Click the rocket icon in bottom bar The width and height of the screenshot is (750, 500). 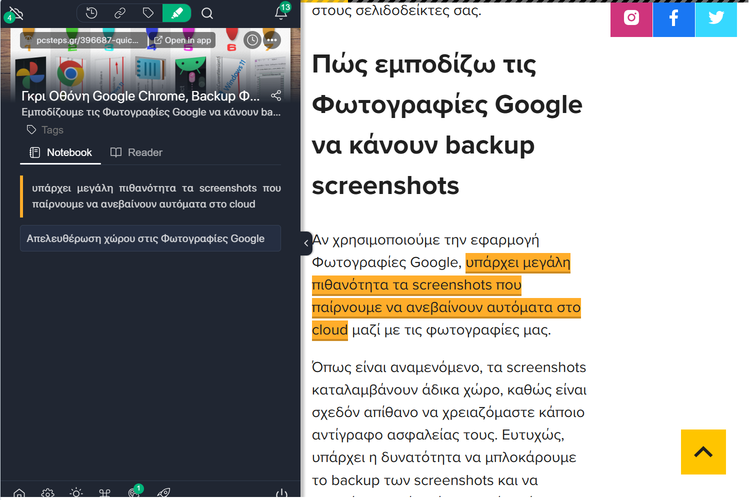pos(163,493)
